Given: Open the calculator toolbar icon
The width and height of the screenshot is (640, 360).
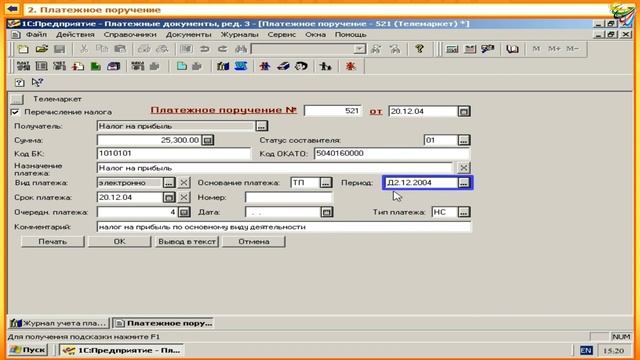Looking at the screenshot, I should 452,49.
